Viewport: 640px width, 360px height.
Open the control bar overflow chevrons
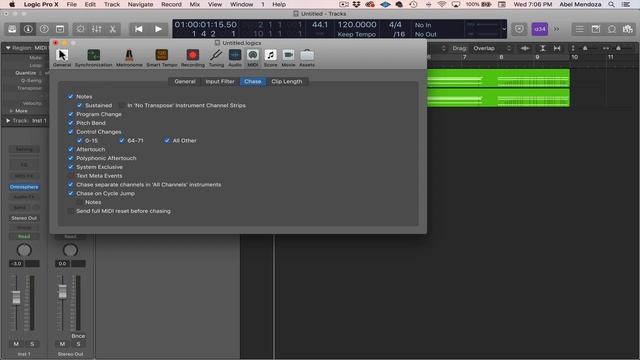click(x=556, y=29)
